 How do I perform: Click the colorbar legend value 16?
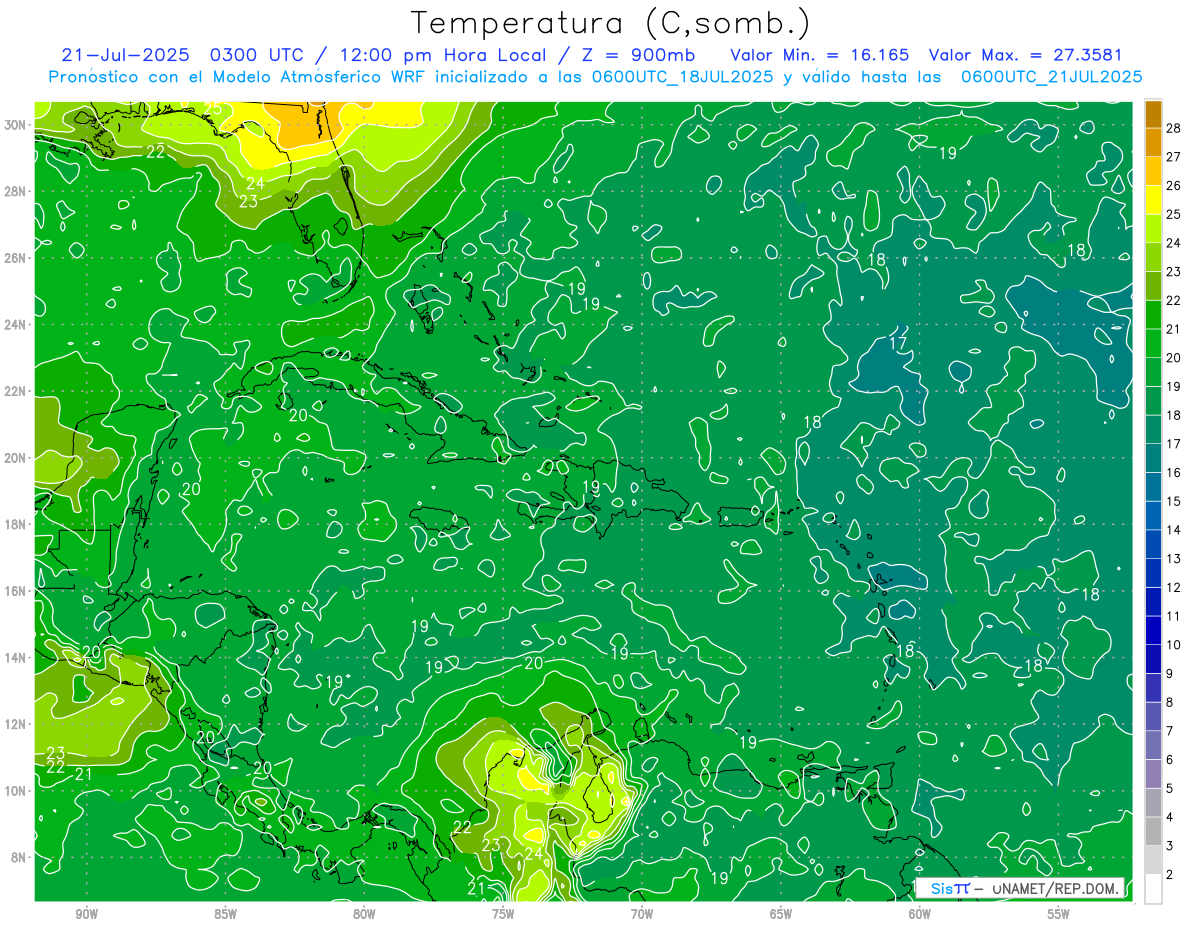tap(1174, 472)
